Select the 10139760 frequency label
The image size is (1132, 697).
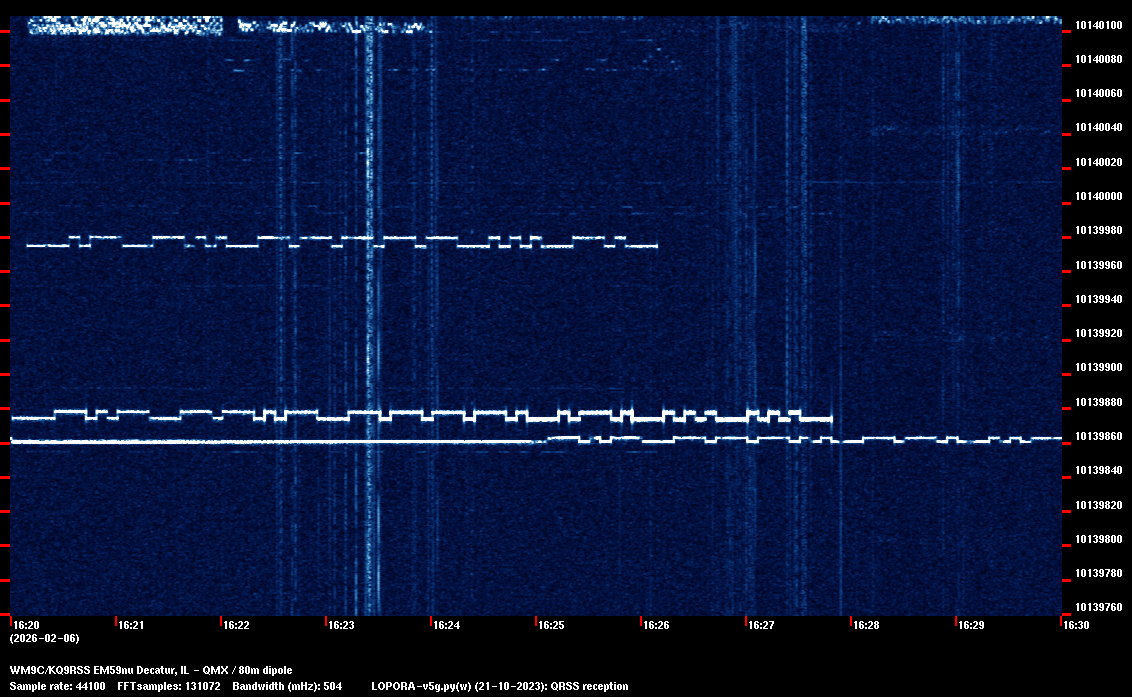(1098, 608)
